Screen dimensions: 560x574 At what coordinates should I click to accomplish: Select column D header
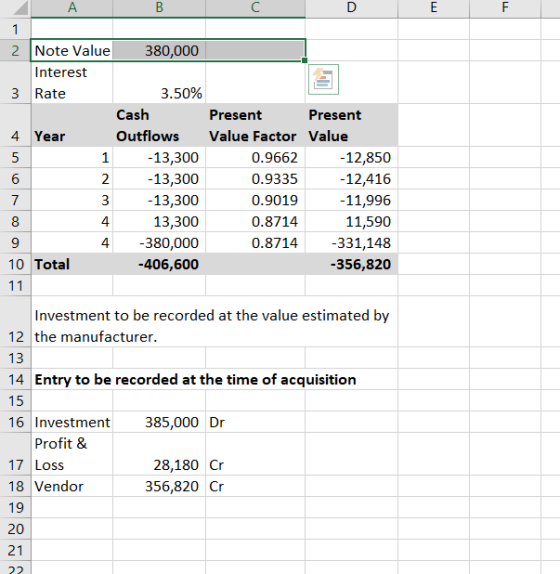click(351, 8)
